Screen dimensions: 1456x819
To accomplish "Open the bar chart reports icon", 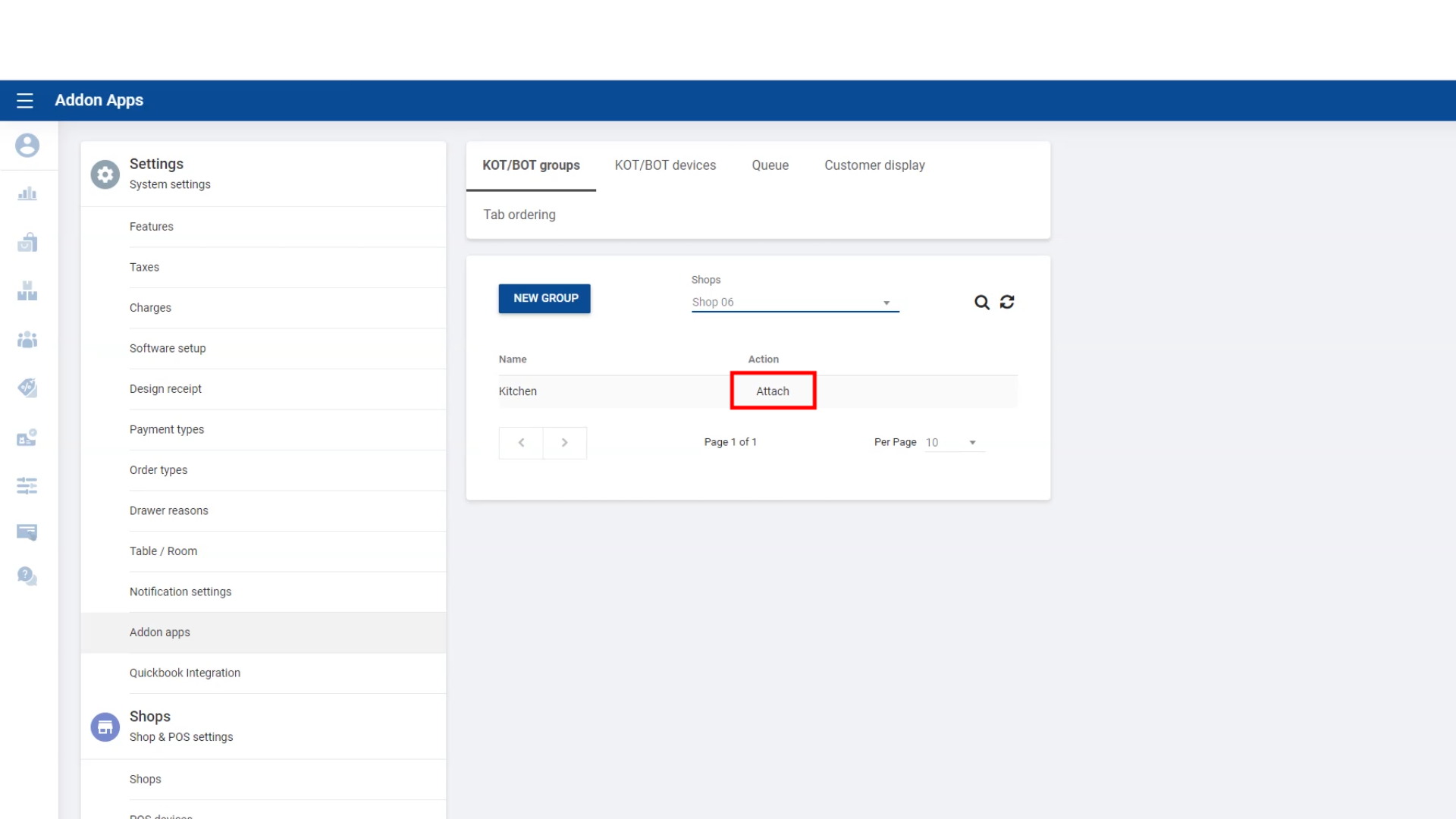I will click(x=27, y=193).
